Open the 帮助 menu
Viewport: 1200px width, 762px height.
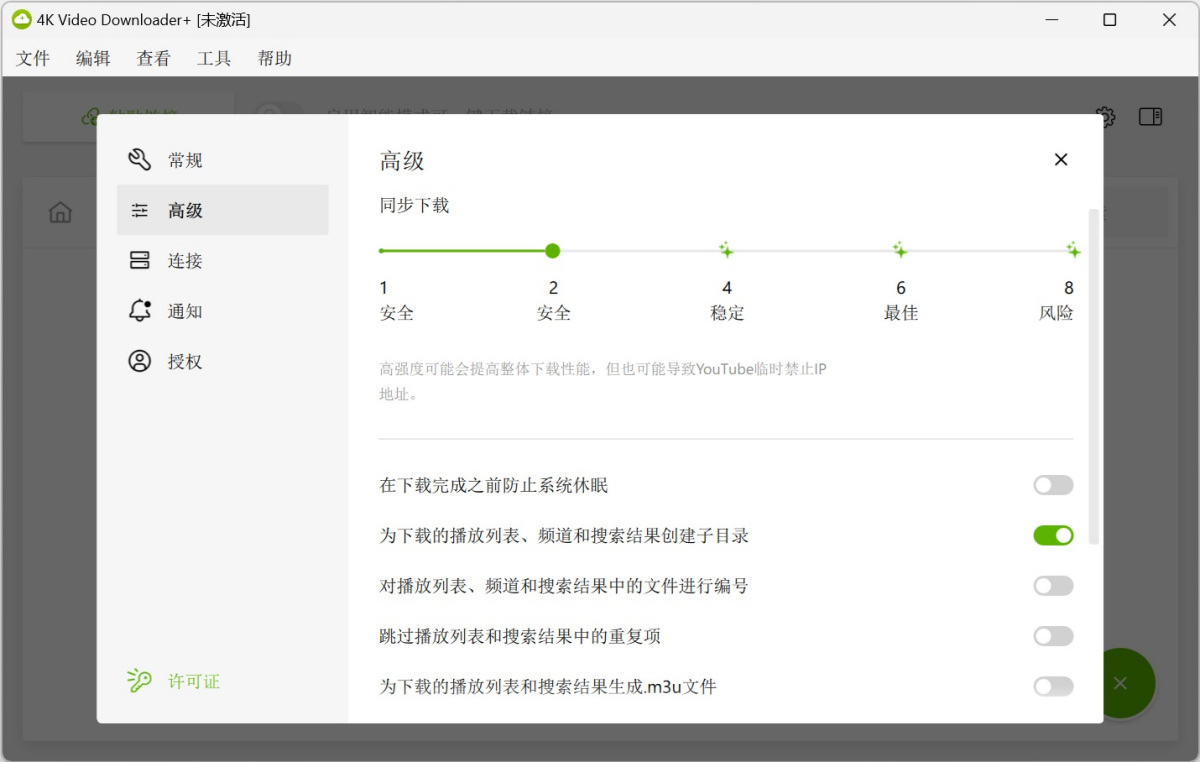tap(275, 58)
